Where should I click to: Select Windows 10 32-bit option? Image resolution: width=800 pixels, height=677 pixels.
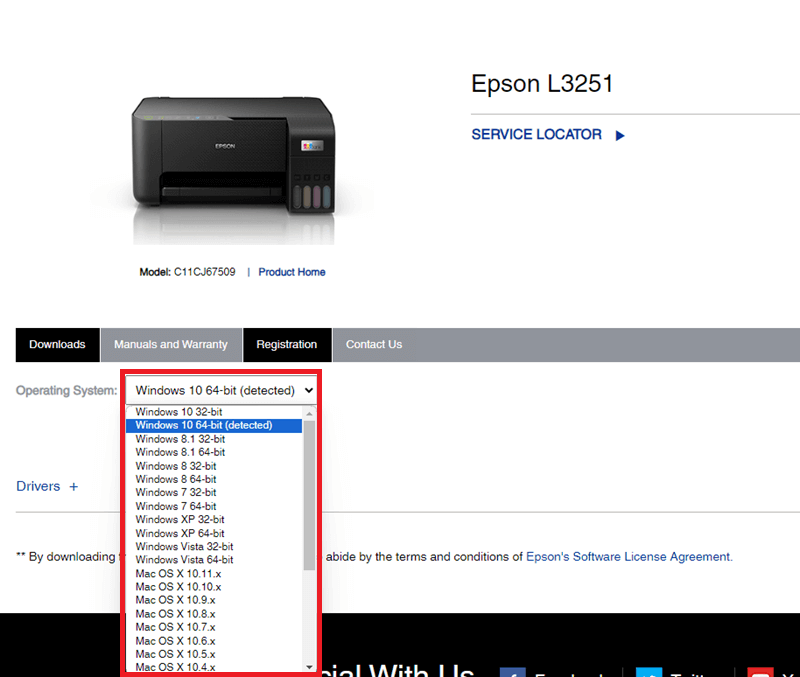click(214, 412)
